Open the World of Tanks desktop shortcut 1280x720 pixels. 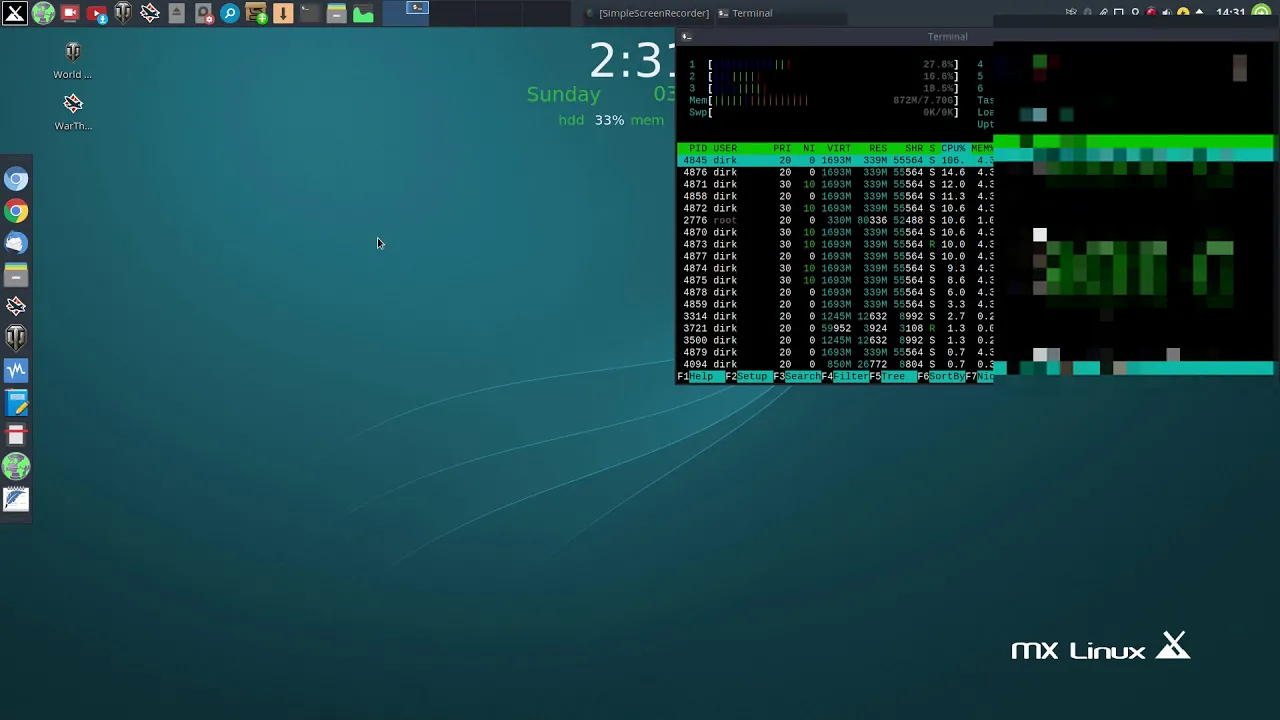click(73, 61)
